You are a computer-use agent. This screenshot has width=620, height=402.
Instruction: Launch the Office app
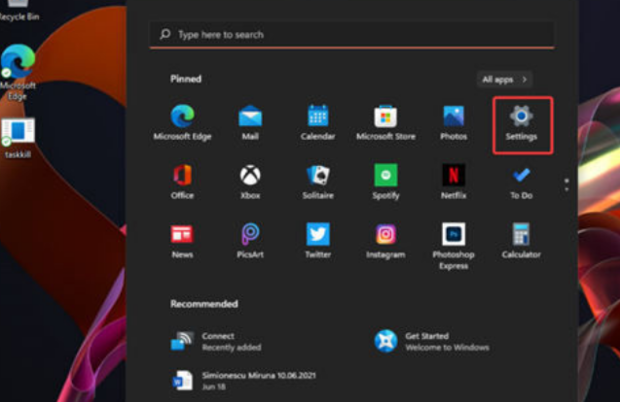[182, 182]
